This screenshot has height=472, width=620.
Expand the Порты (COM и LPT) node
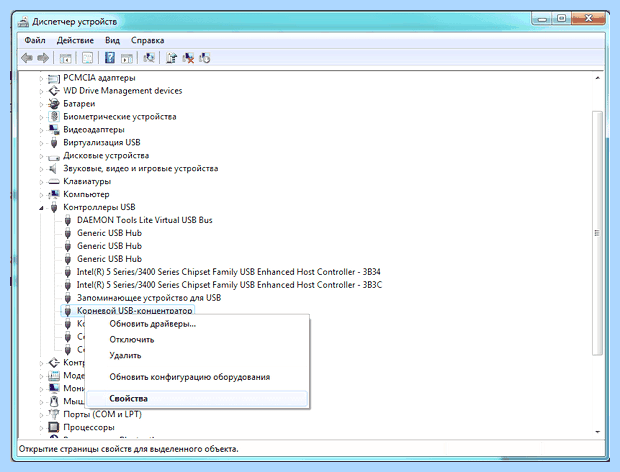click(41, 415)
